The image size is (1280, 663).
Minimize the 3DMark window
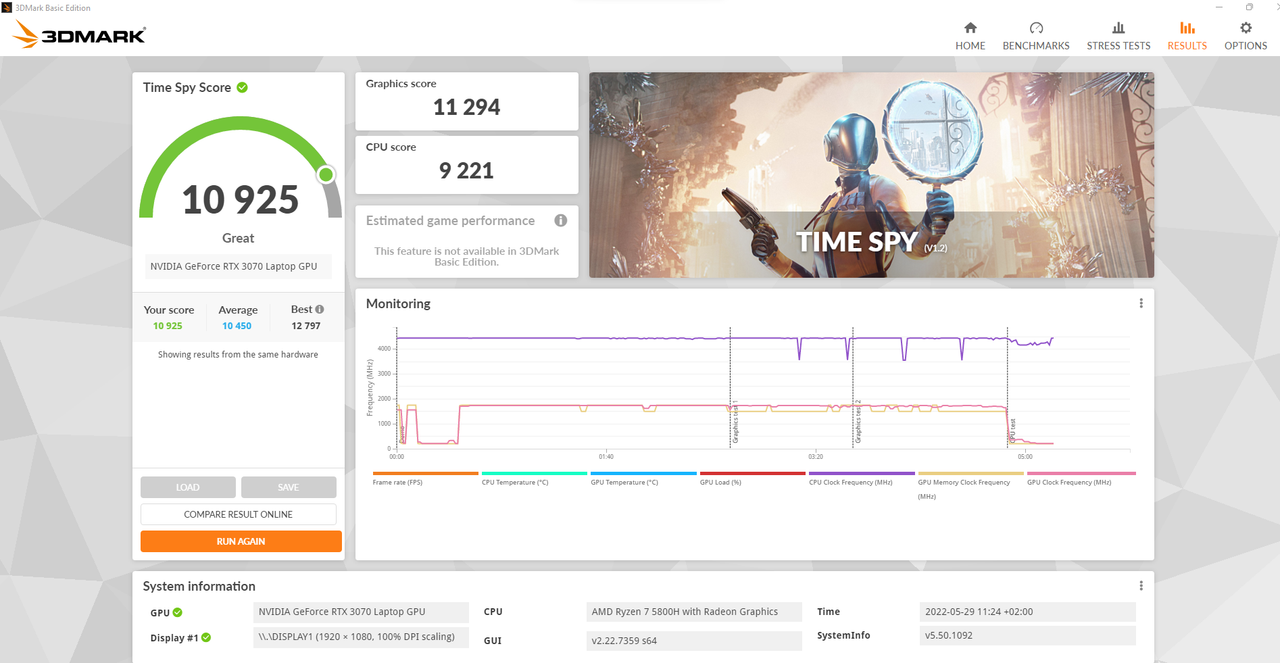pyautogui.click(x=1219, y=7)
